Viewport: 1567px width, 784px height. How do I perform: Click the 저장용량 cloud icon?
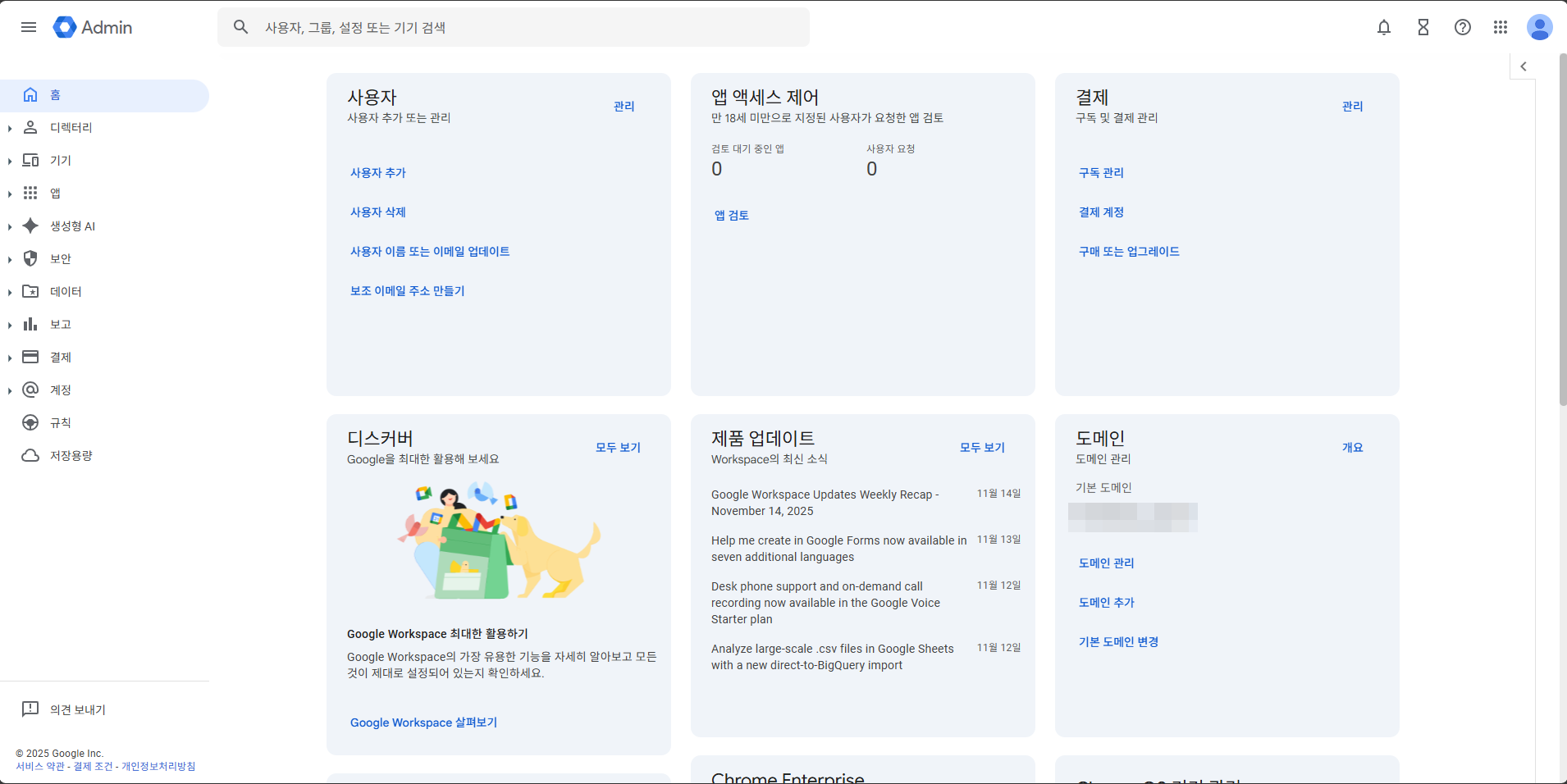pos(30,455)
